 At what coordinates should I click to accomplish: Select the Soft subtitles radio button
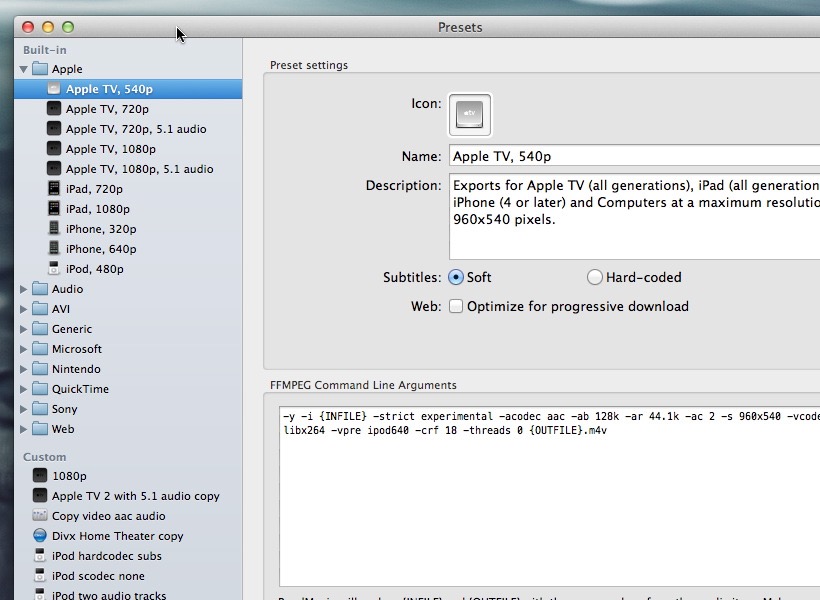[x=456, y=277]
